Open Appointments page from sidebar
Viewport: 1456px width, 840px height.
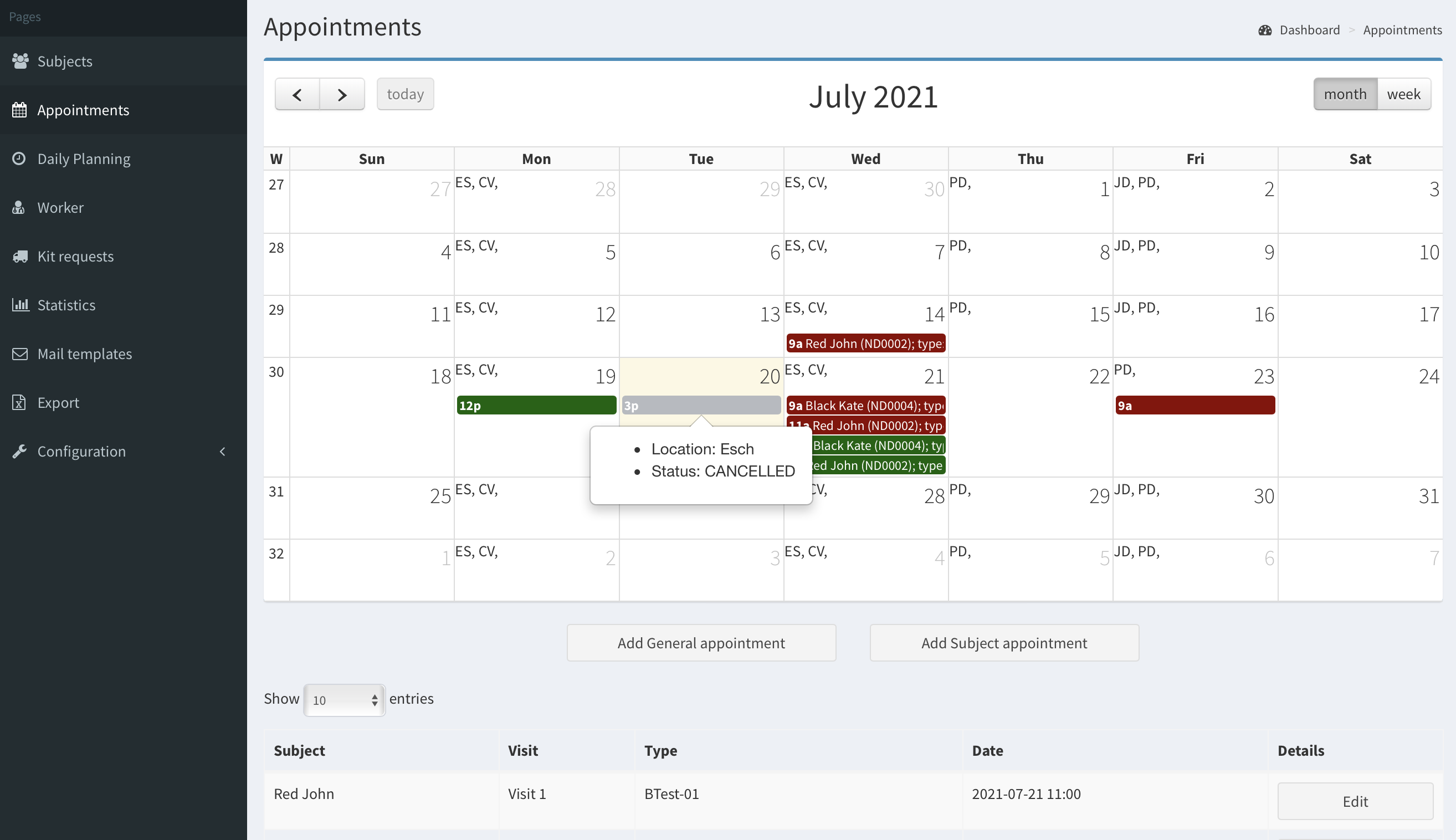coord(83,110)
